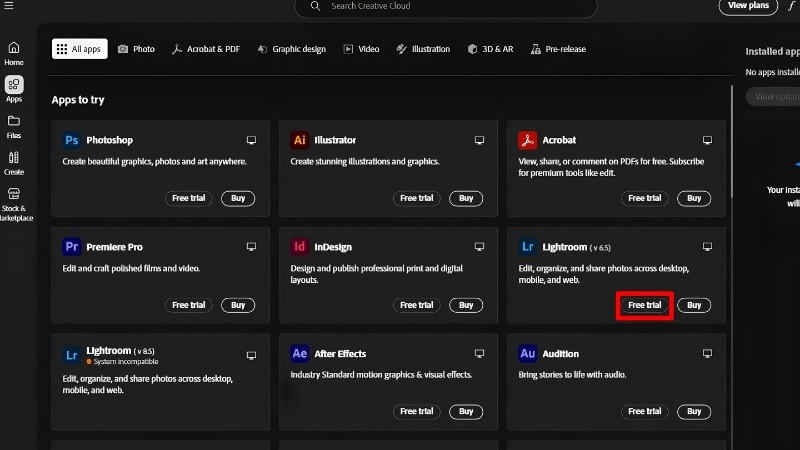
Task: Start Audition free trial
Action: click(x=644, y=411)
